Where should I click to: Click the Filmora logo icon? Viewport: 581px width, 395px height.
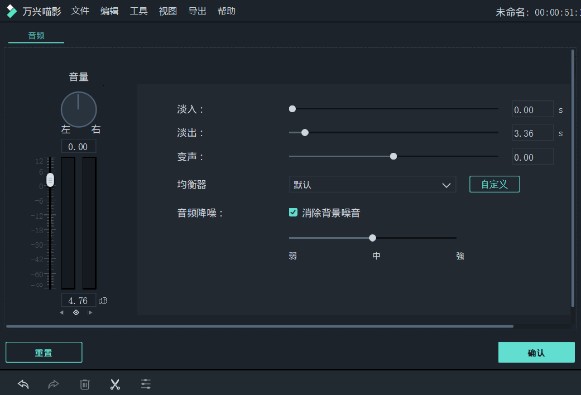click(11, 11)
